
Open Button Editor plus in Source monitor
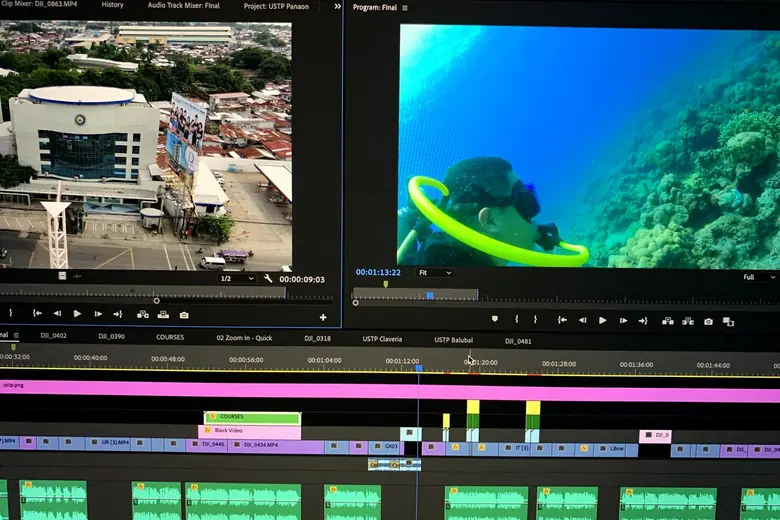click(323, 317)
